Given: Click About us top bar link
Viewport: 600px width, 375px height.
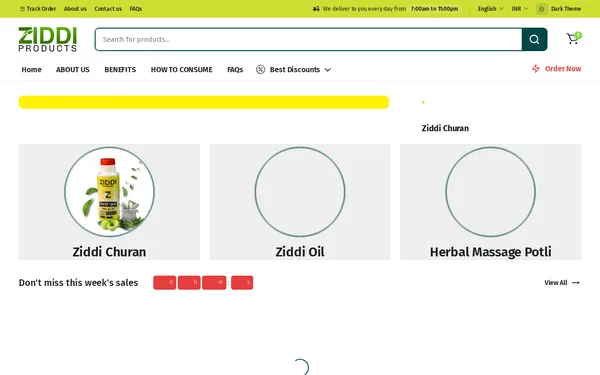Looking at the screenshot, I should pos(75,8).
